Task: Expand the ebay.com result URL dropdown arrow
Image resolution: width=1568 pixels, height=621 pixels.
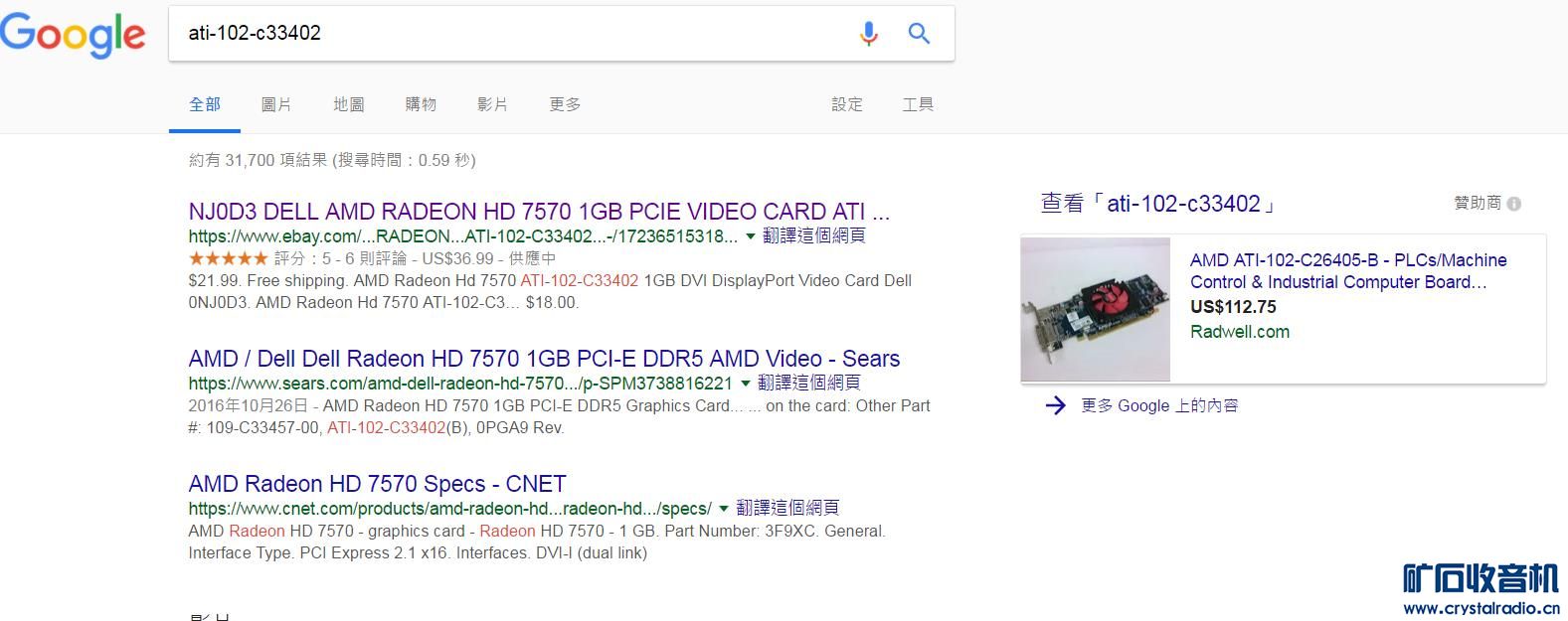Action: (749, 236)
